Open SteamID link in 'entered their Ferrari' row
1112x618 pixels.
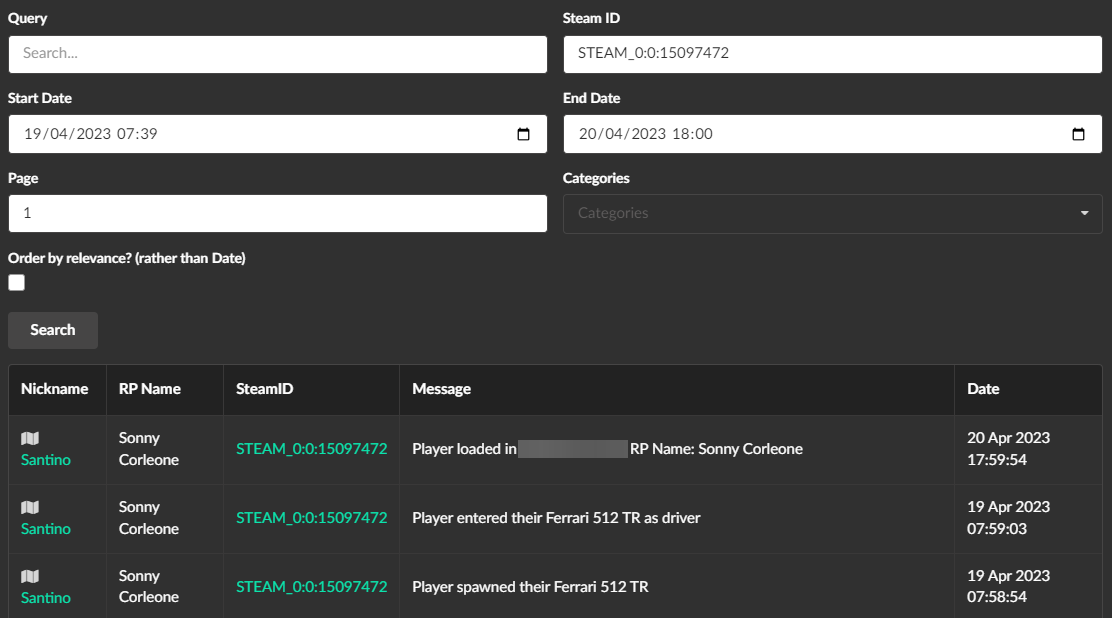[x=311, y=518]
